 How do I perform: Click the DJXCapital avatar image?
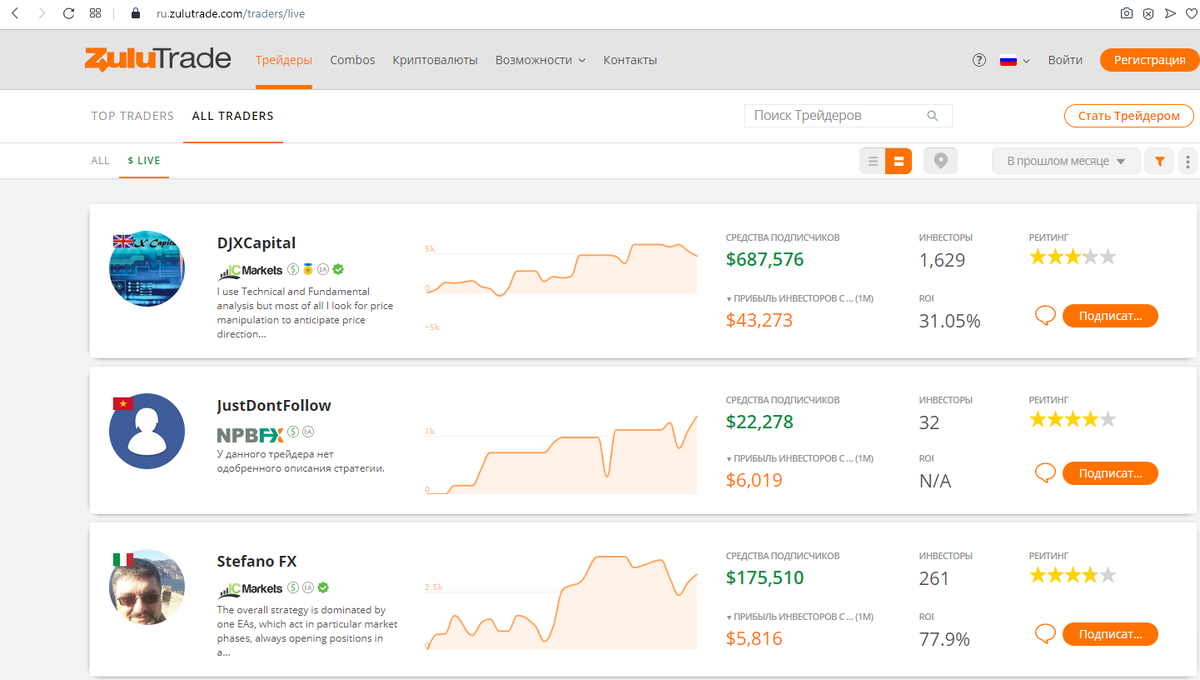pyautogui.click(x=147, y=268)
